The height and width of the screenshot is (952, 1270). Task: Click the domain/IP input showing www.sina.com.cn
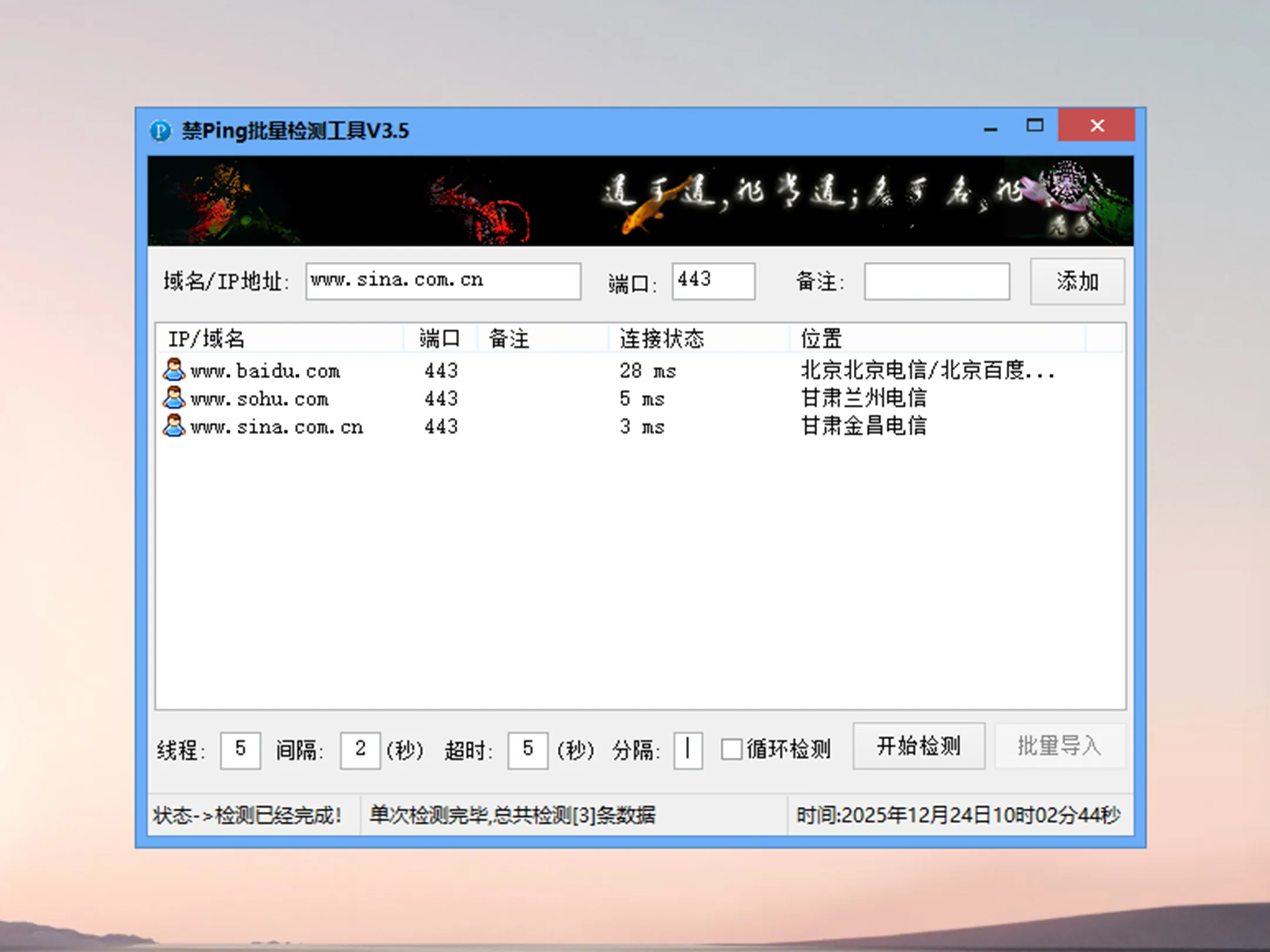tap(443, 281)
